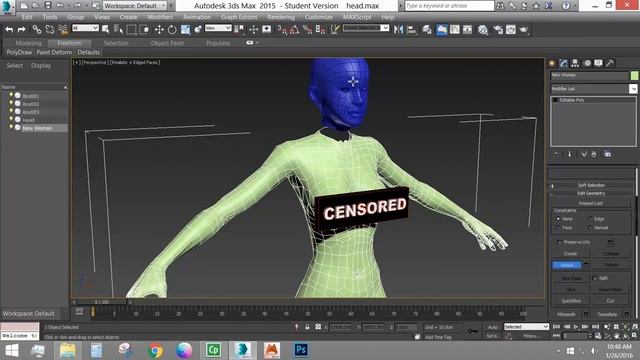Select the Select and Link tool

click(37, 29)
